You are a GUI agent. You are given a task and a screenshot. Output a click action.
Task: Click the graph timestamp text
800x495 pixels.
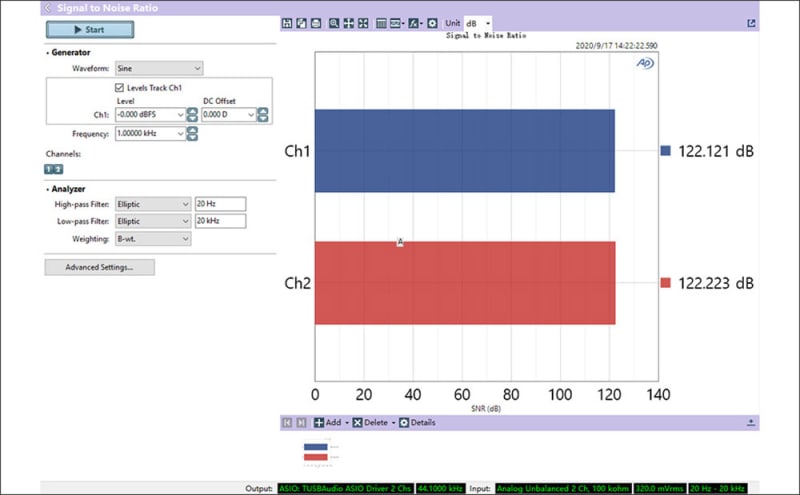coord(616,46)
